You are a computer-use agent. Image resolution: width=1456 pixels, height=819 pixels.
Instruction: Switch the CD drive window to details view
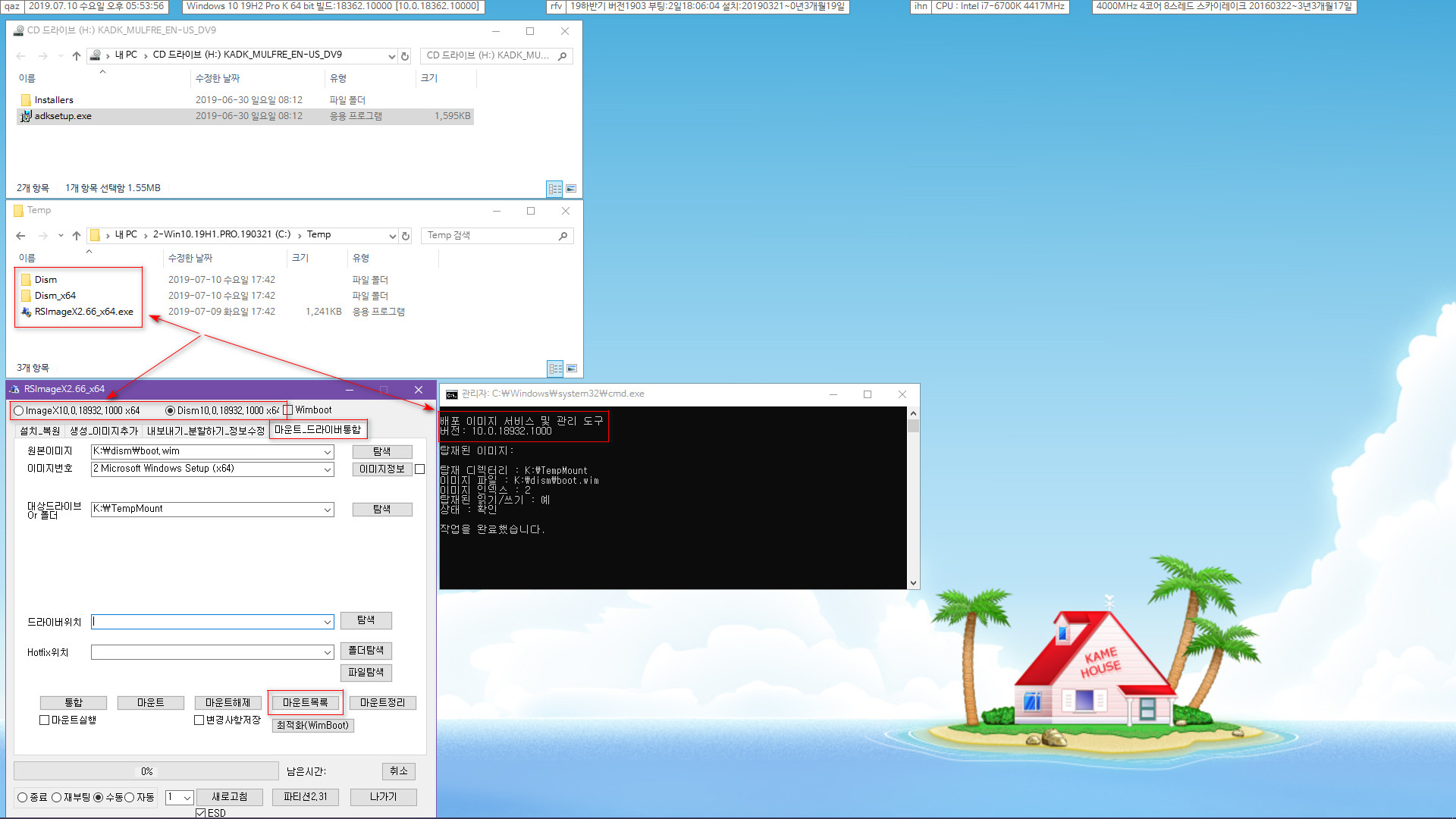[554, 188]
